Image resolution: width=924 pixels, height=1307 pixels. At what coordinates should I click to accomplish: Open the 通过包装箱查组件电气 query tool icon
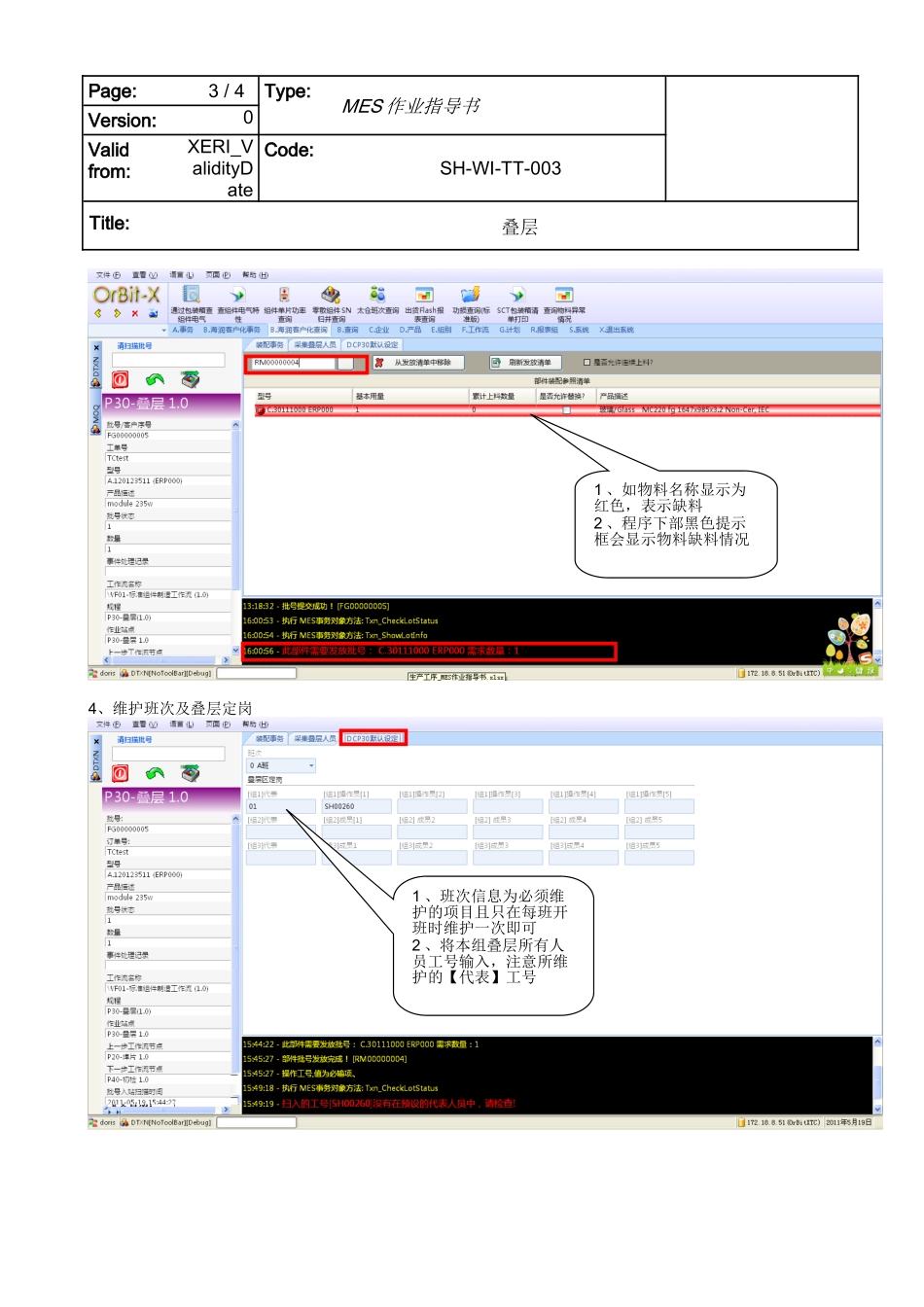(192, 295)
